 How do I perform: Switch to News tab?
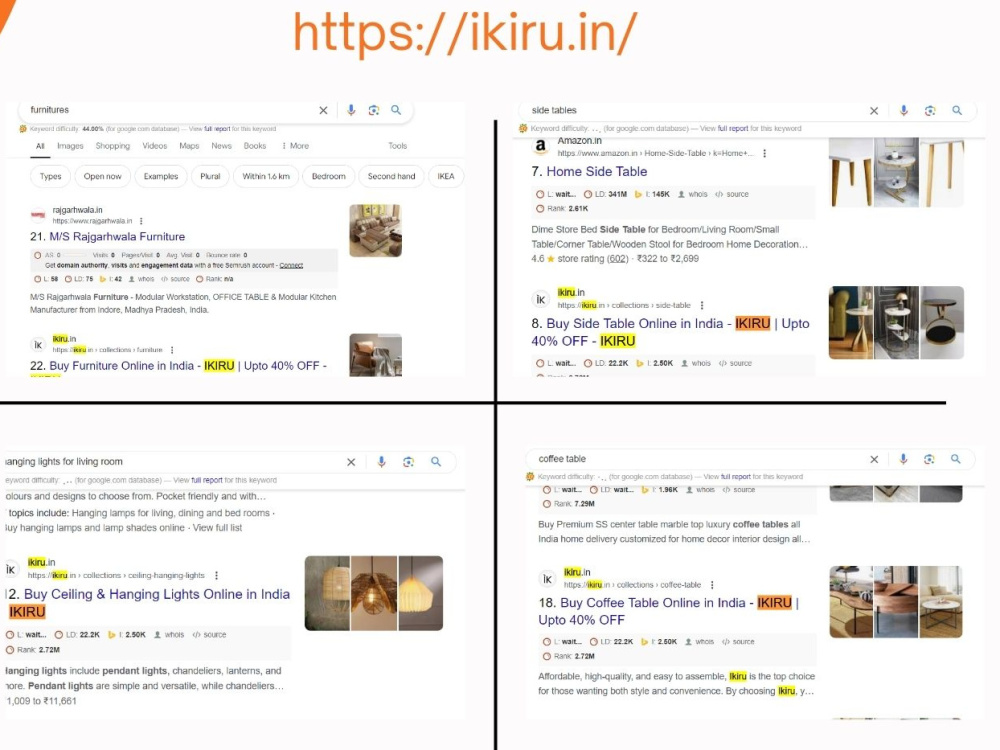[x=221, y=146]
